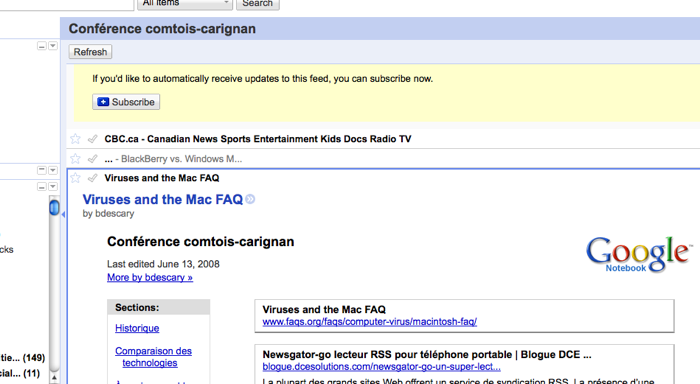Click the plus icon on the Subscribe button

coord(103,102)
